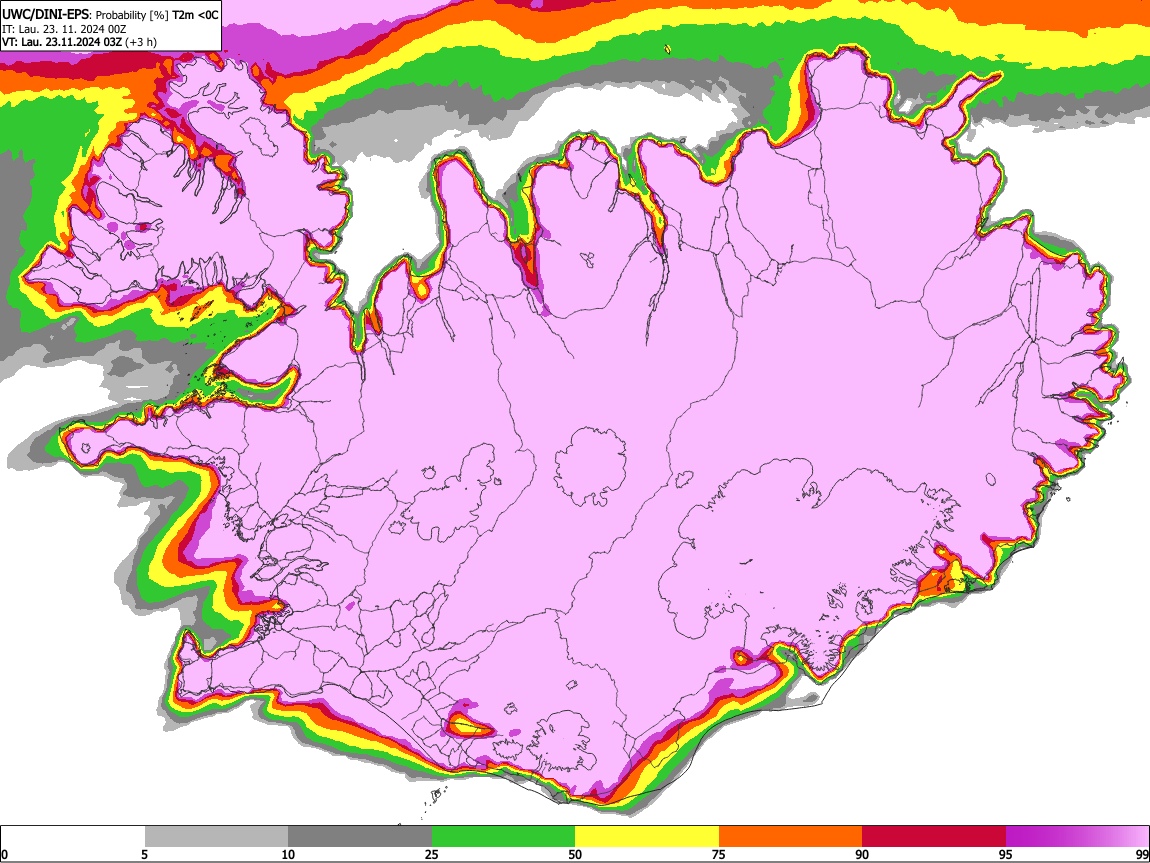Click the legend tick label '10'

288,854
